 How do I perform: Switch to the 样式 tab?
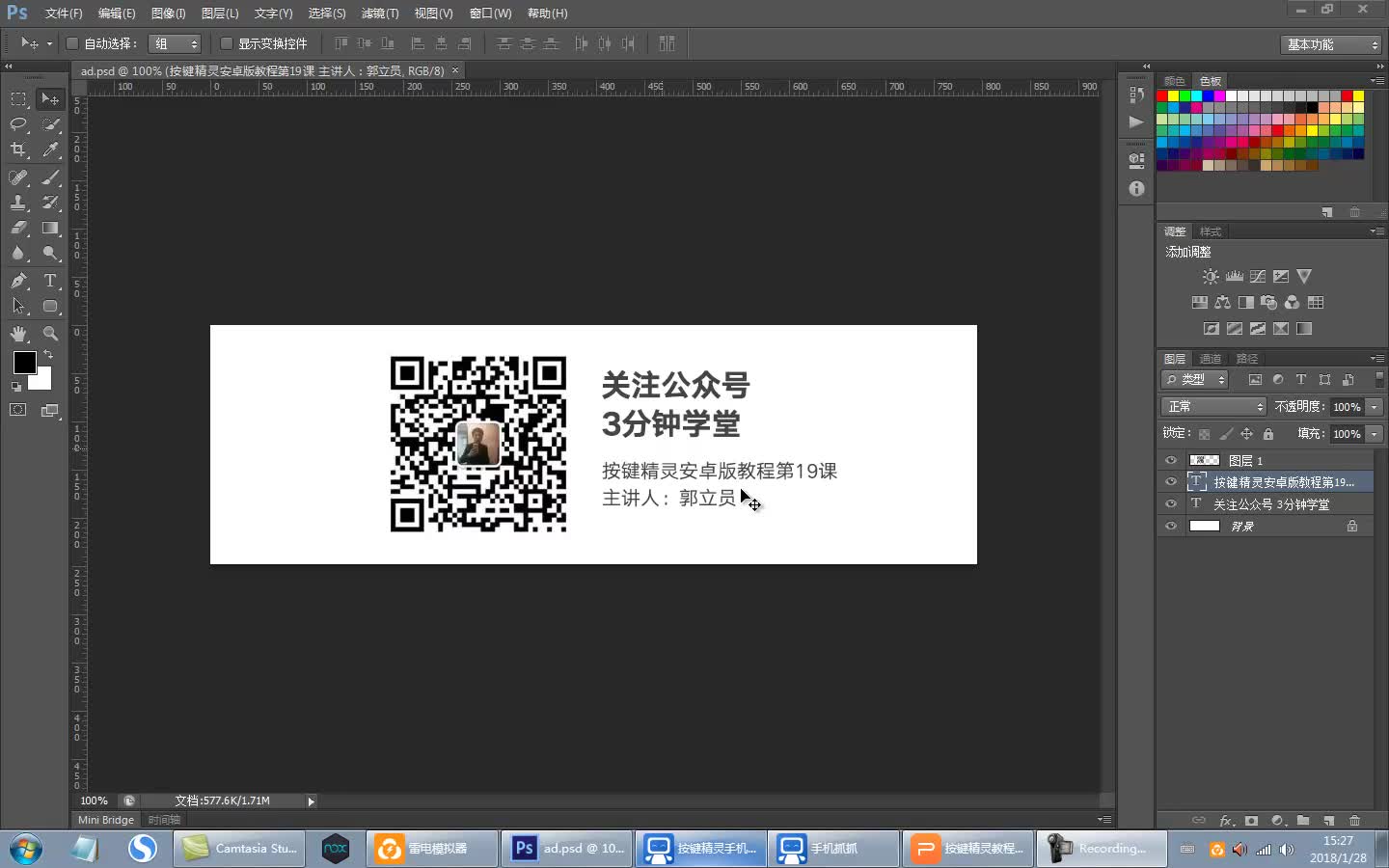1211,231
